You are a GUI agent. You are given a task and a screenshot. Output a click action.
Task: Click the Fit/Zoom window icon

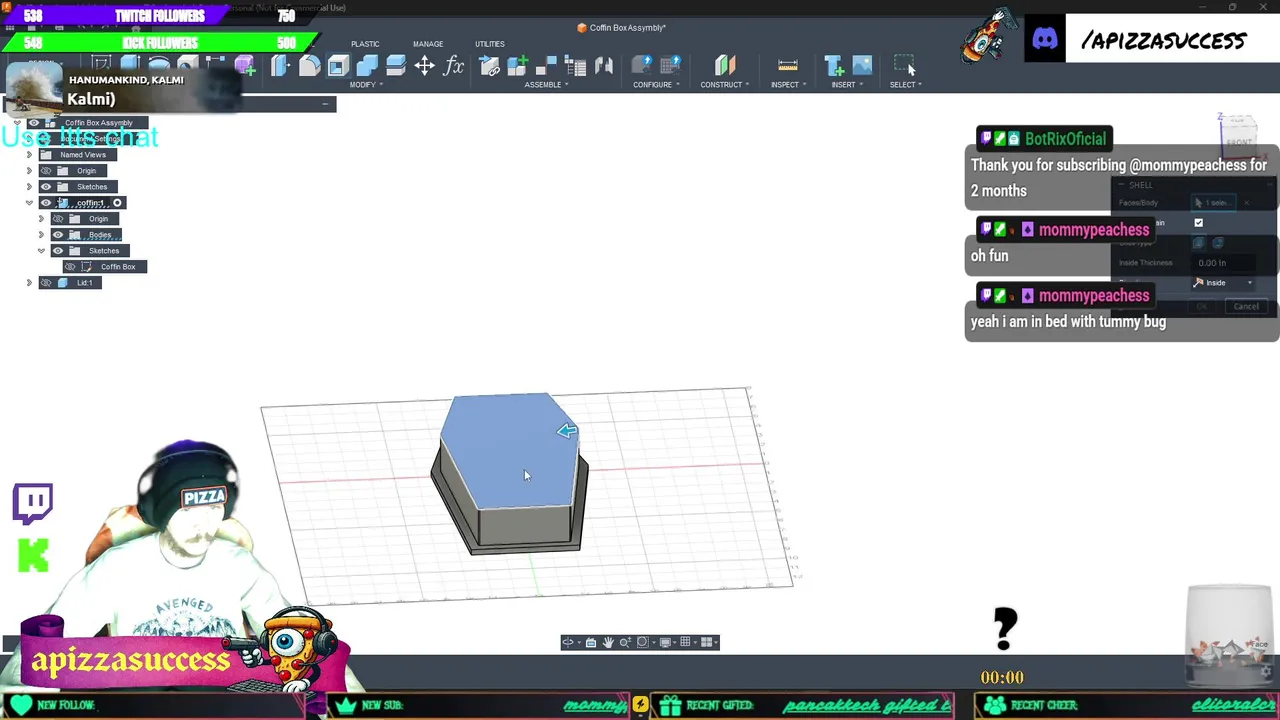(x=643, y=642)
